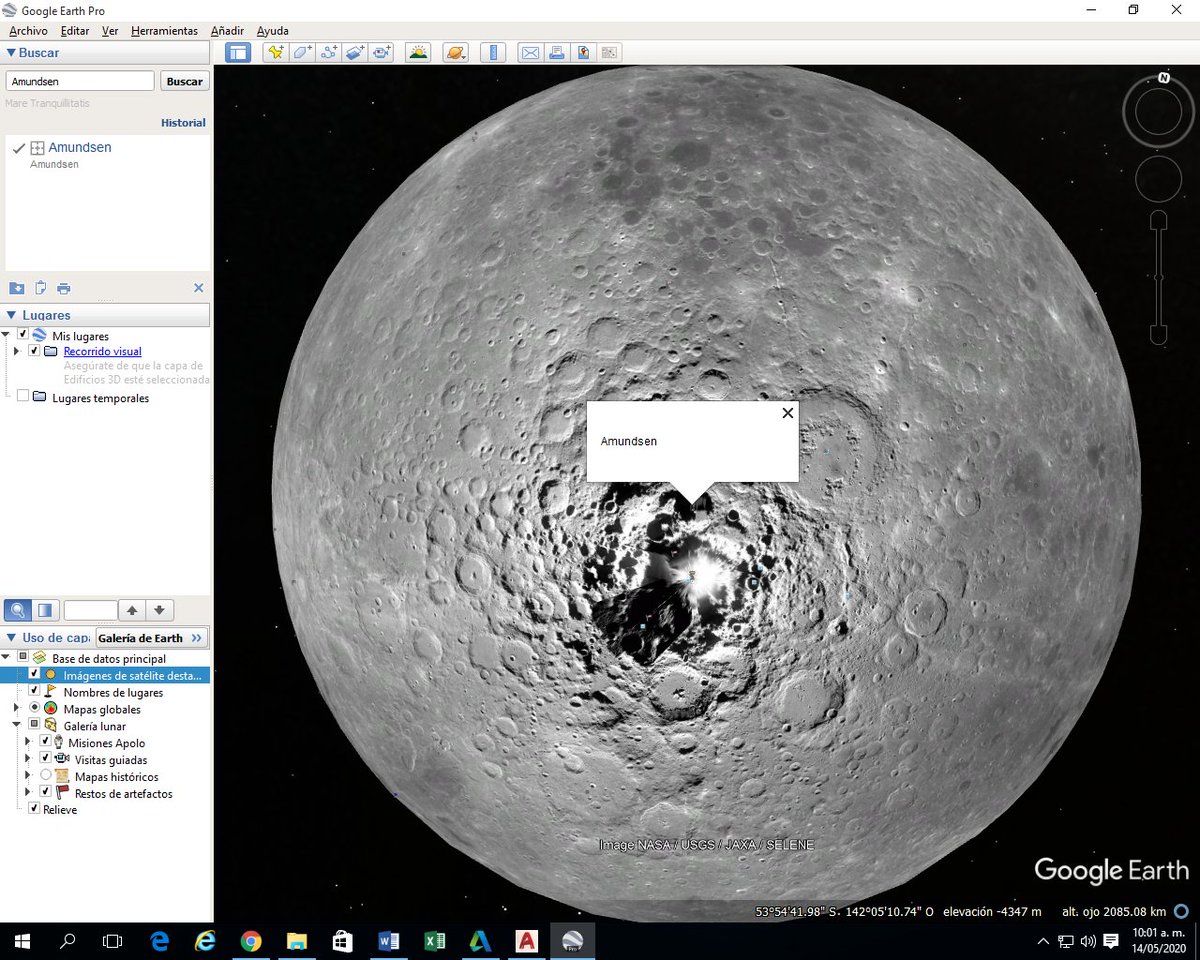Open the Historial search history link

tap(183, 123)
